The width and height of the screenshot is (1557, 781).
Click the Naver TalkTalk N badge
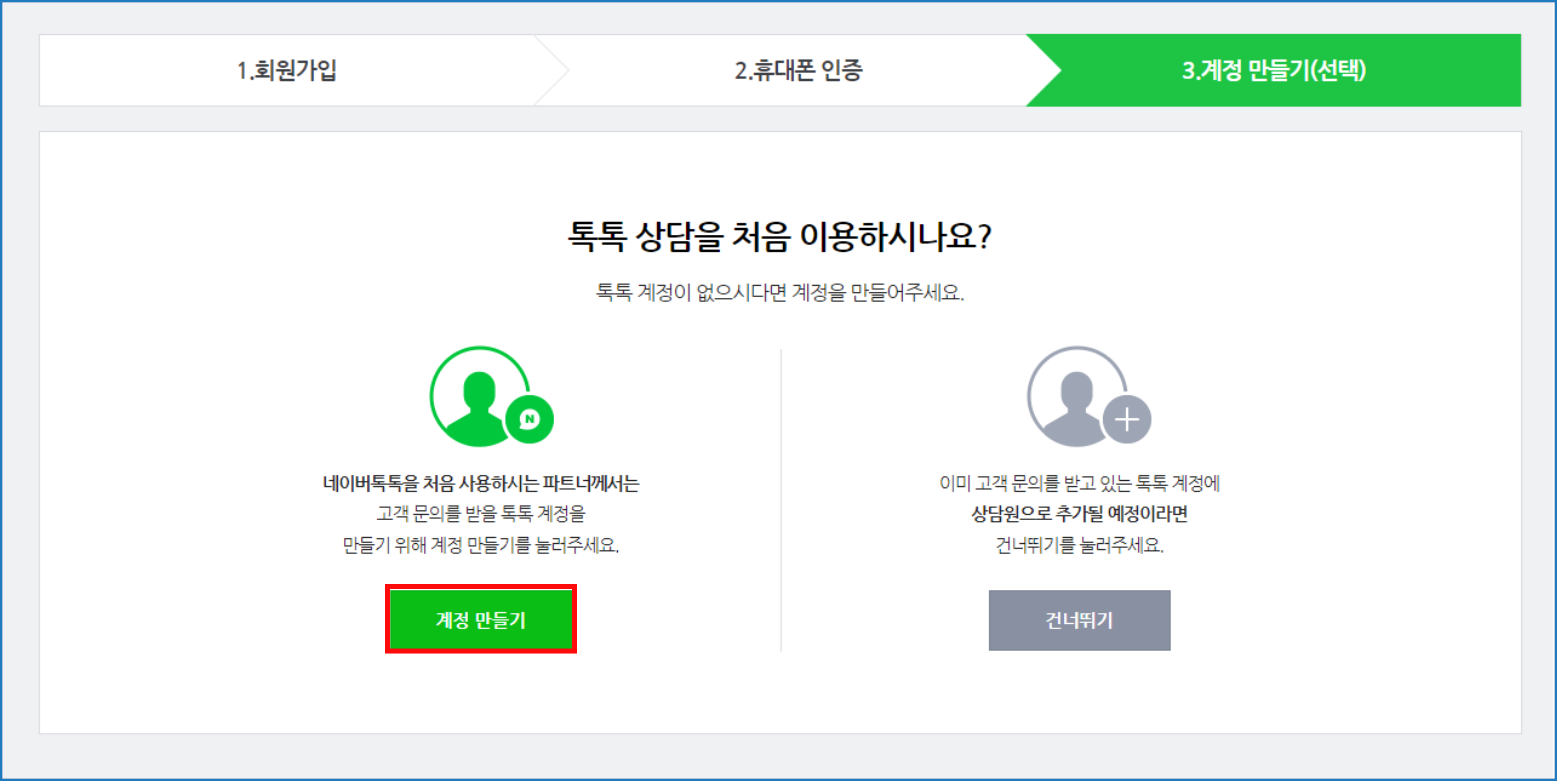click(530, 419)
